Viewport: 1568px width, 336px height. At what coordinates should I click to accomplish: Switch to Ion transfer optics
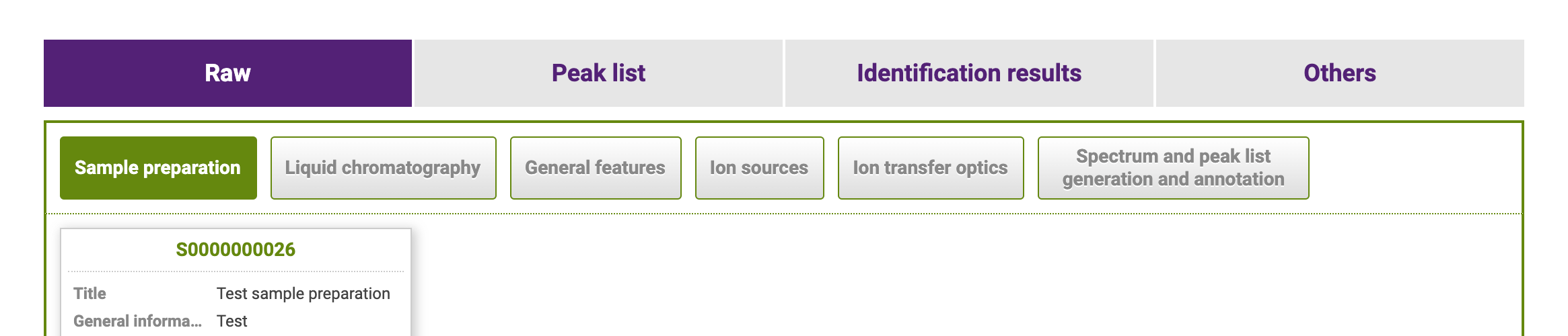pos(930,168)
